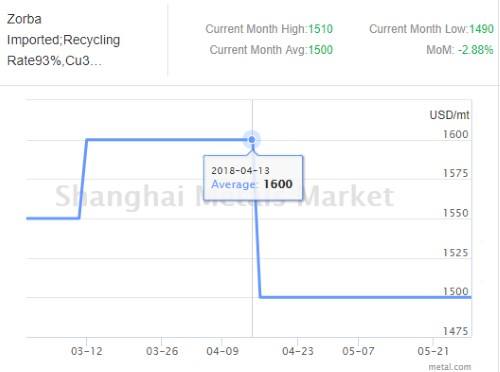Click the Imported;Recycling description text
This screenshot has height=372, width=500.
point(63,40)
